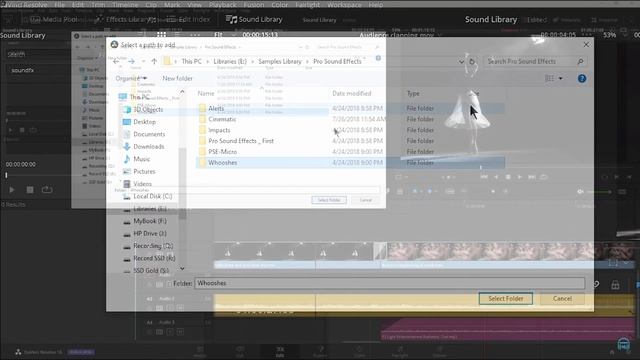Viewport: 640px width, 360px height.
Task: Click Cancel button in main dialog
Action: [562, 298]
